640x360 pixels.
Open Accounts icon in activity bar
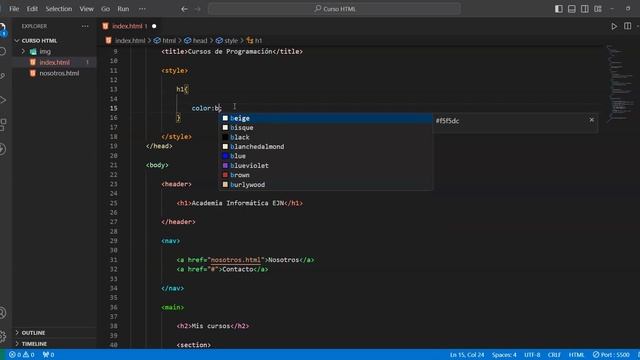point(3,313)
